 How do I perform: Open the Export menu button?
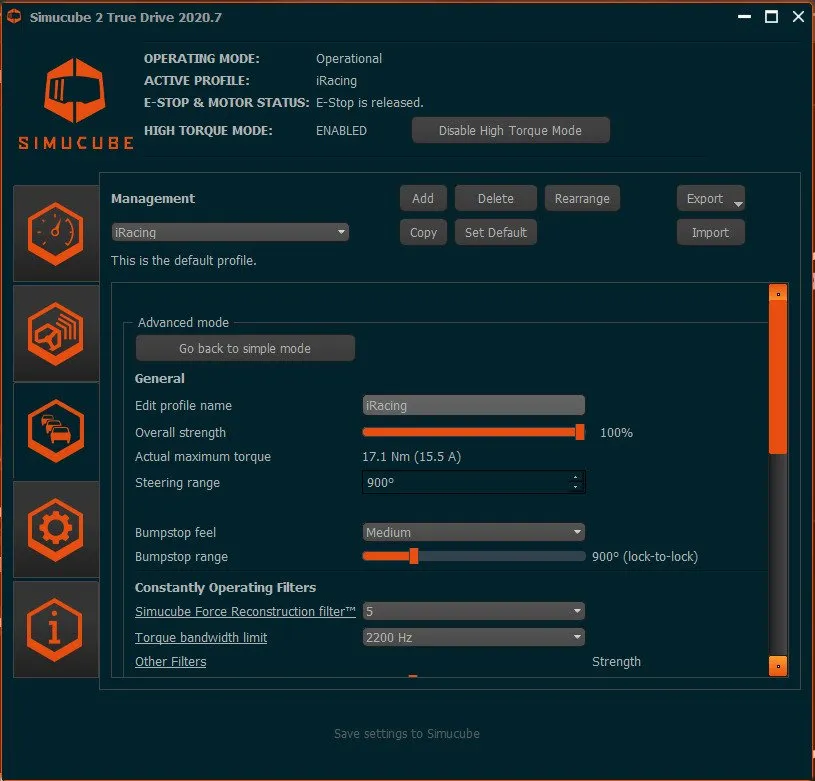710,199
